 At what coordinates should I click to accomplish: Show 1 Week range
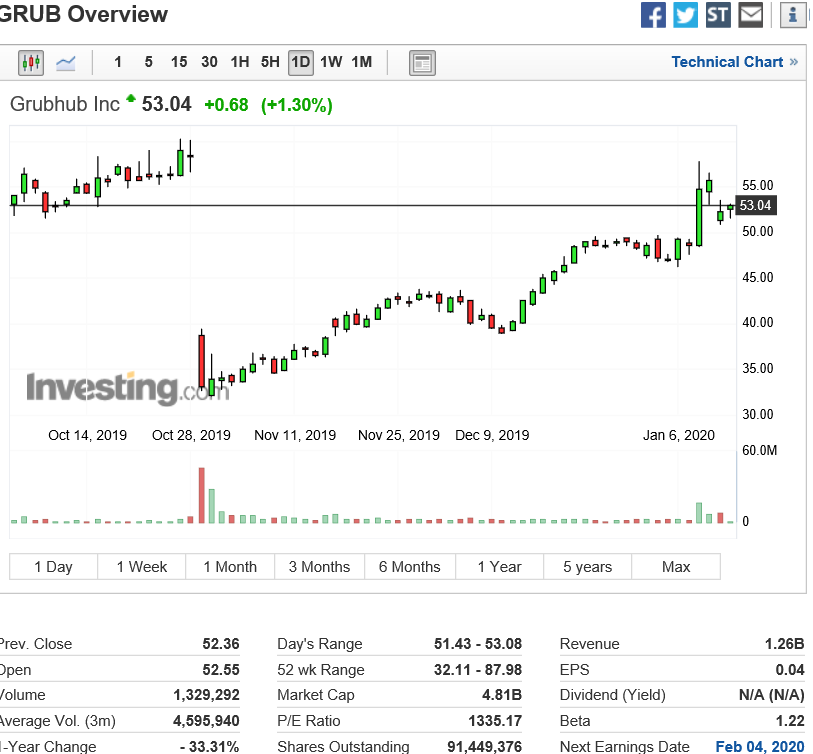coord(142,566)
